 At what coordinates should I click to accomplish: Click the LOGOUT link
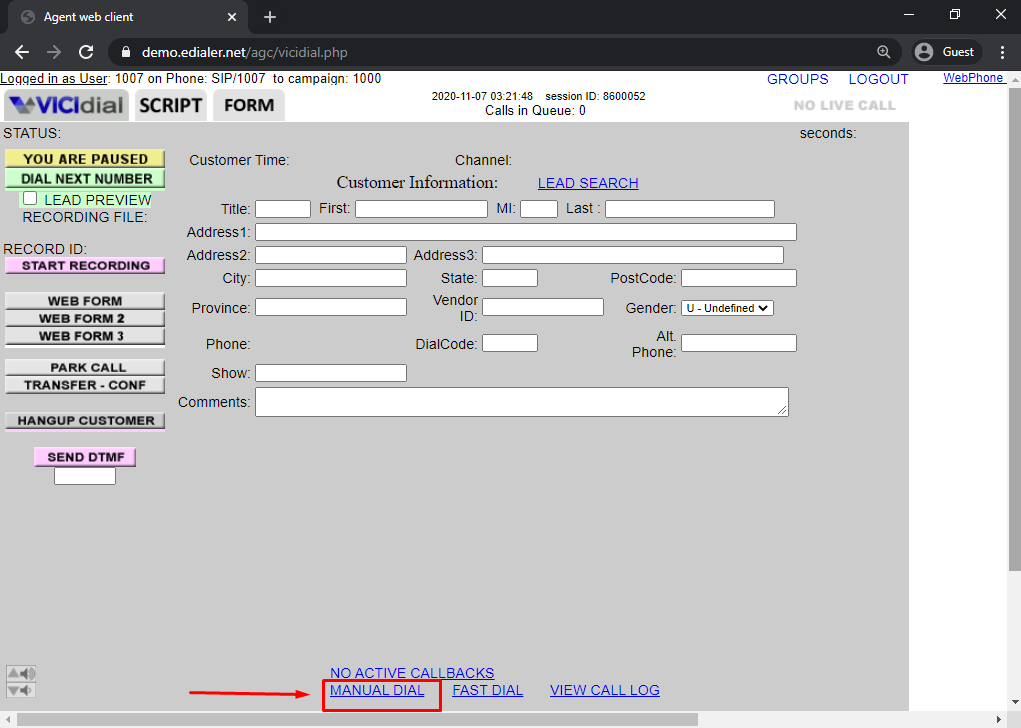[x=878, y=79]
